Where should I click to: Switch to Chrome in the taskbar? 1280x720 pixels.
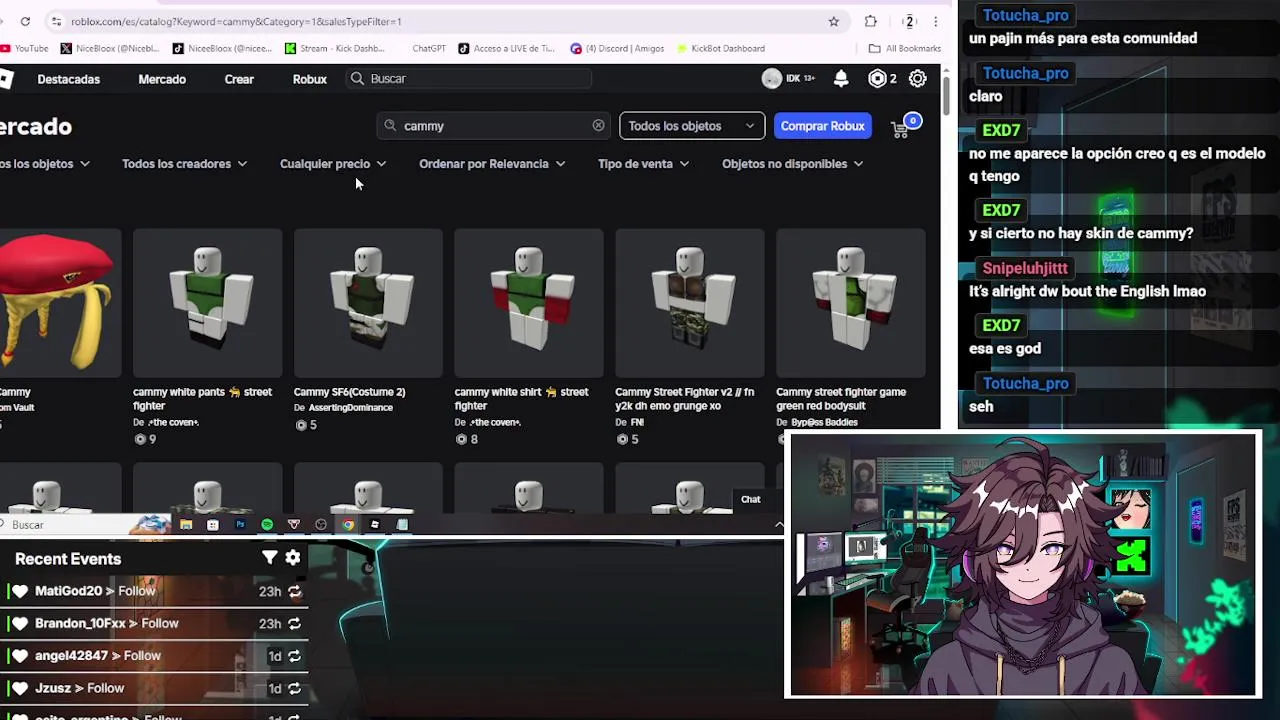[348, 524]
